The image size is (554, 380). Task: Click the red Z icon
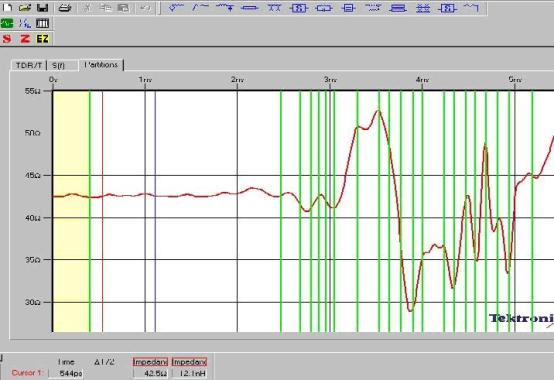coord(25,38)
